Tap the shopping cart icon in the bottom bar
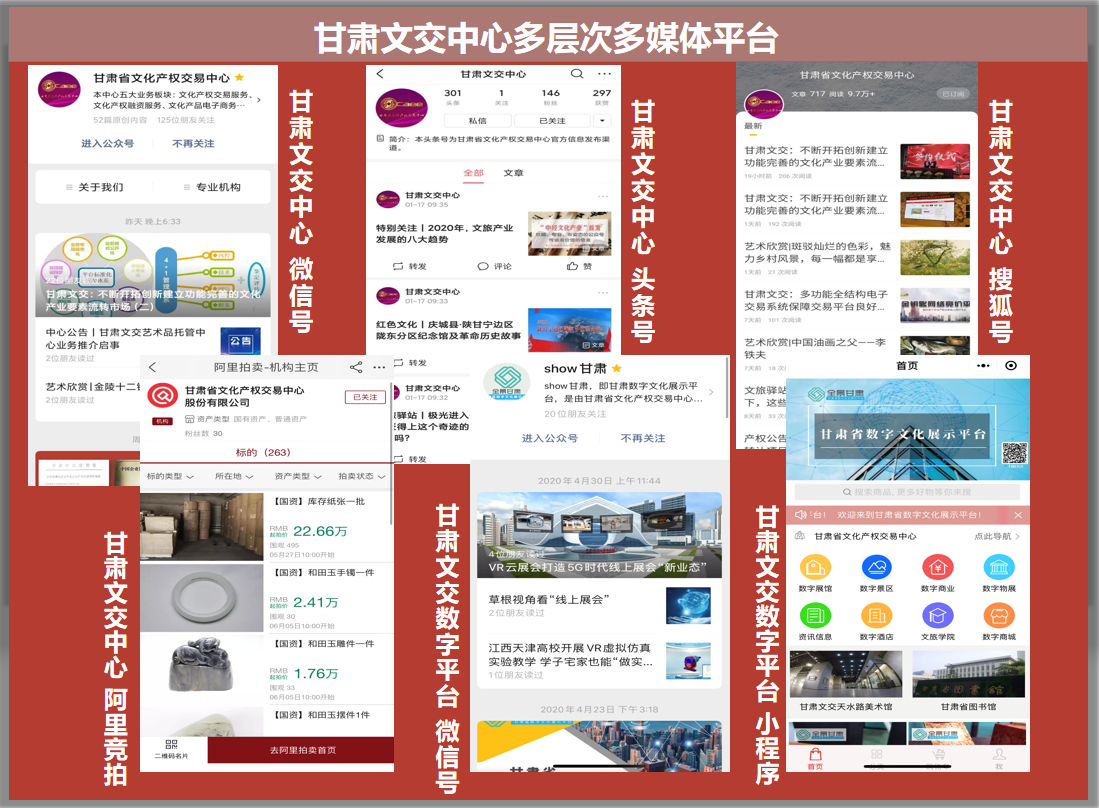Viewport: 1099px width, 808px height. (938, 755)
